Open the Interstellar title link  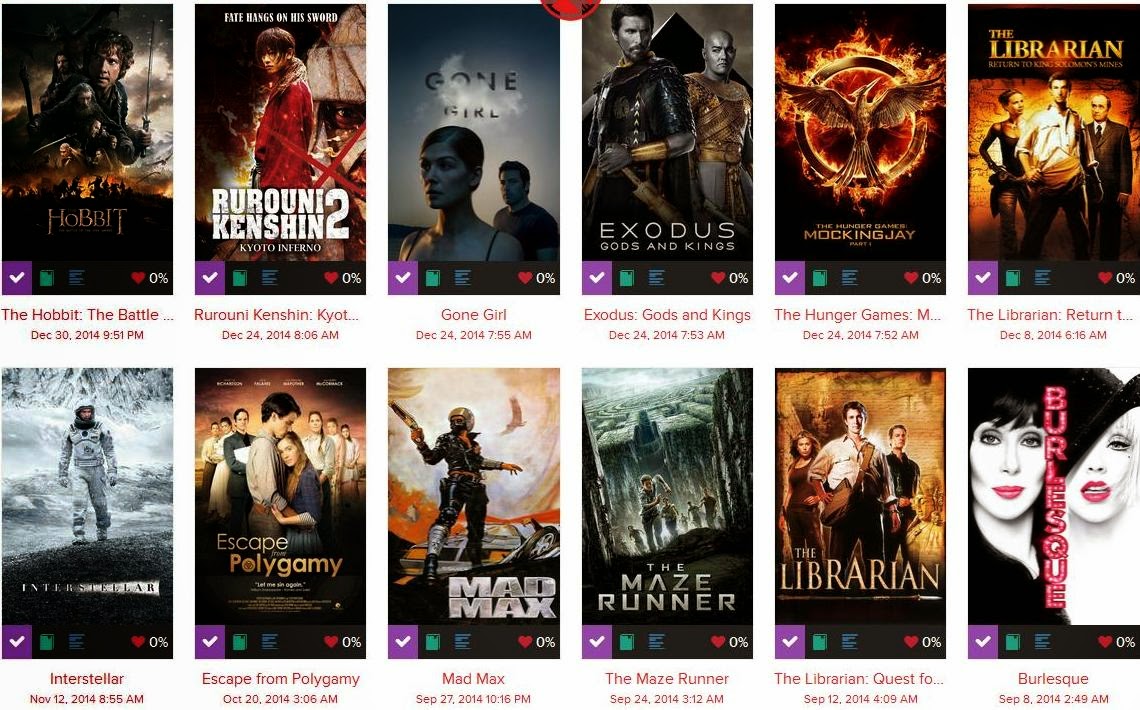(x=87, y=679)
